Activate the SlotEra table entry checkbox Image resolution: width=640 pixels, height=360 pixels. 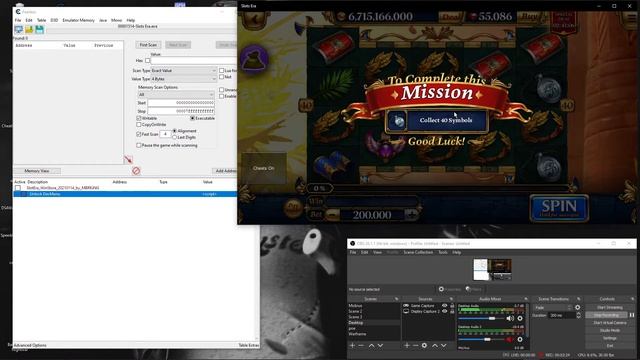18,188
